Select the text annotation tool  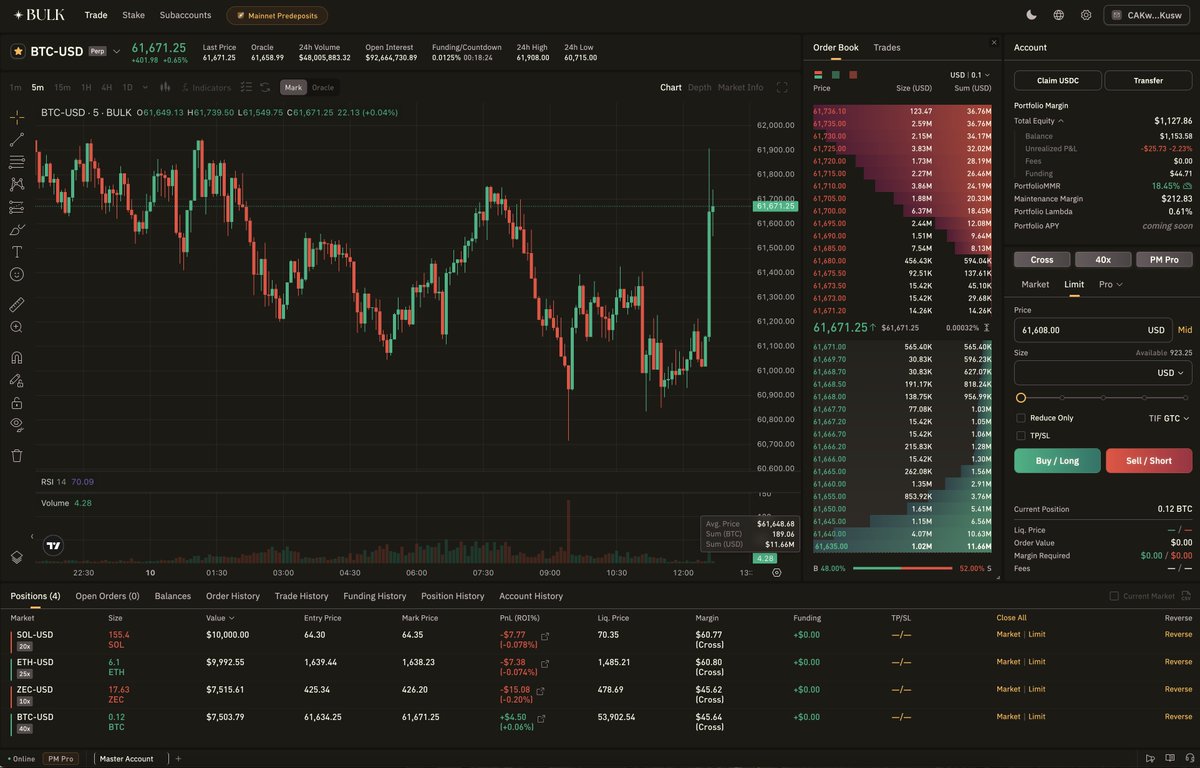(x=16, y=252)
